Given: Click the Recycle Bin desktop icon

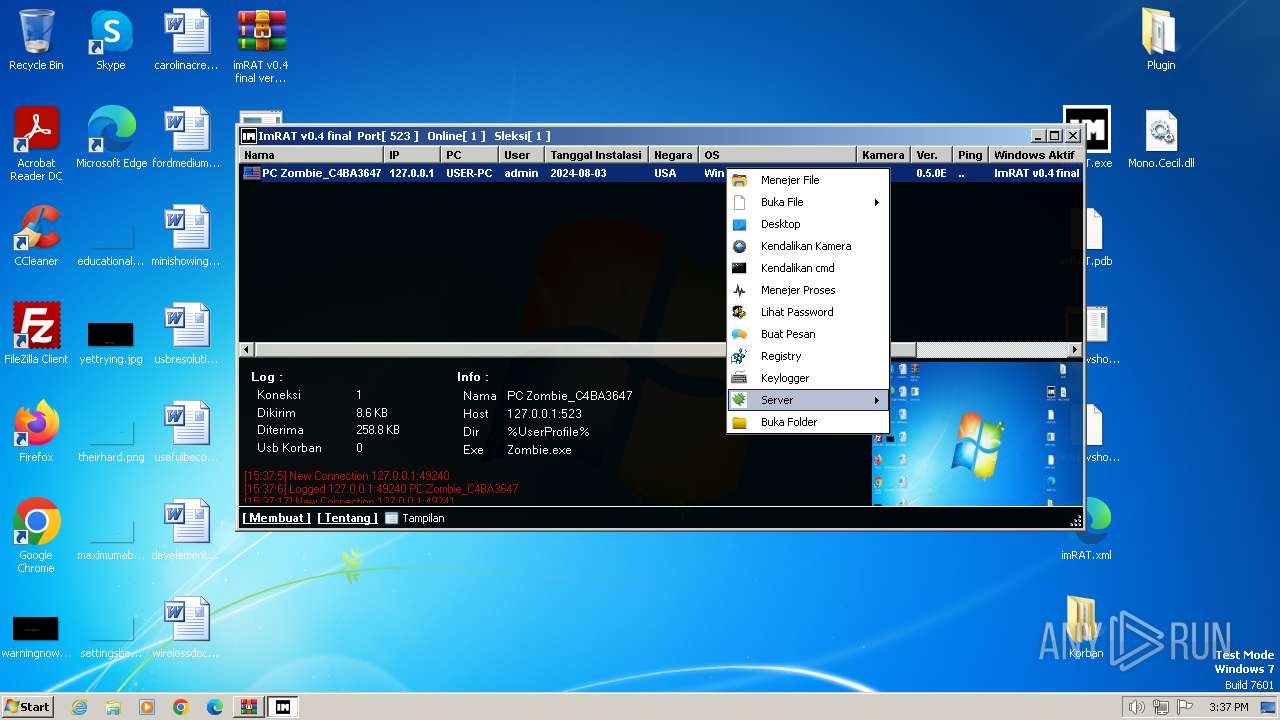Looking at the screenshot, I should tap(36, 41).
